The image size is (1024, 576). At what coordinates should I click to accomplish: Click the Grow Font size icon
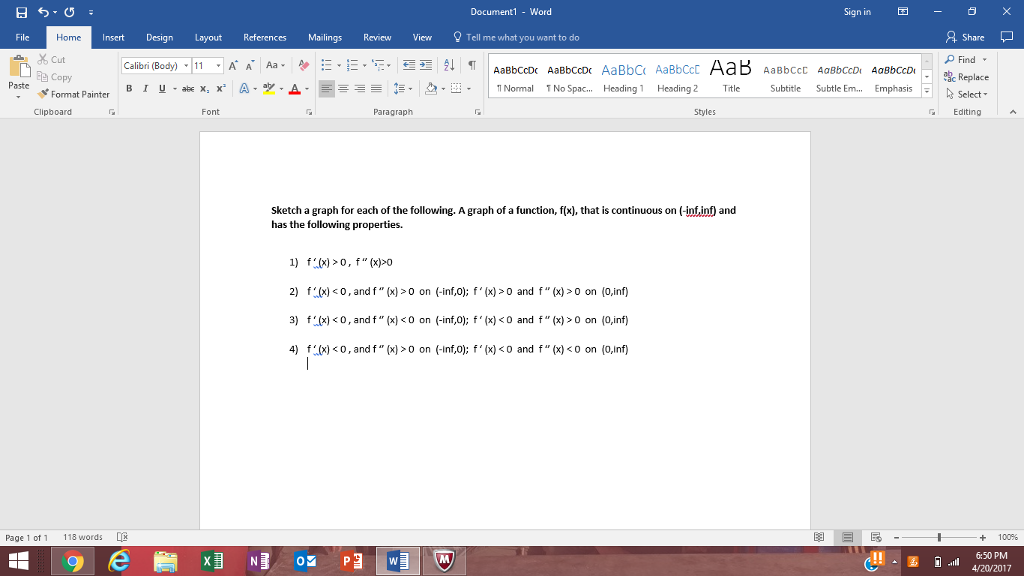[x=233, y=65]
